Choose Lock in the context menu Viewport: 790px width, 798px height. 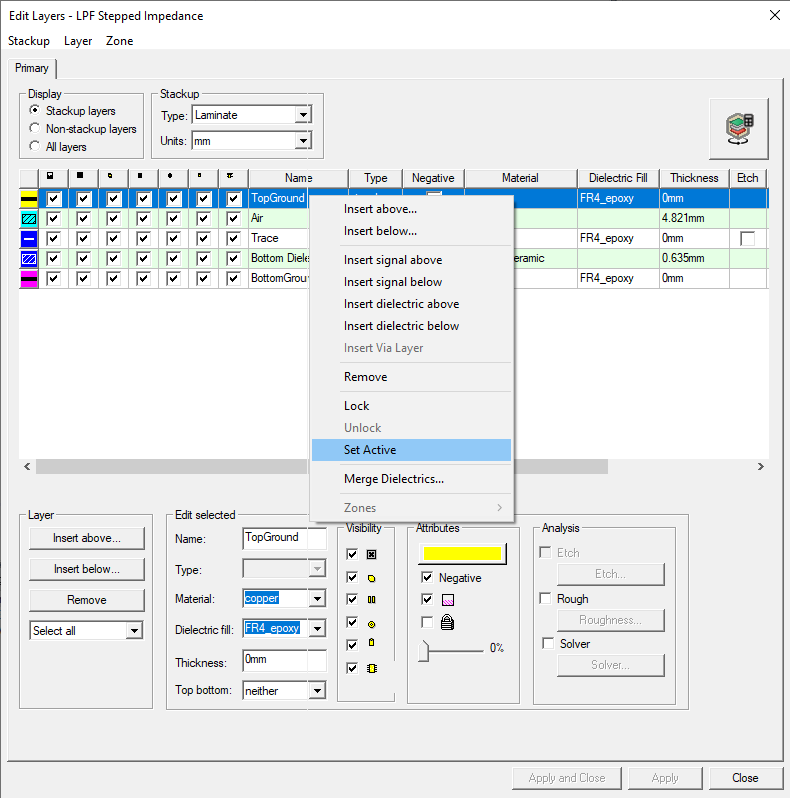click(x=411, y=406)
